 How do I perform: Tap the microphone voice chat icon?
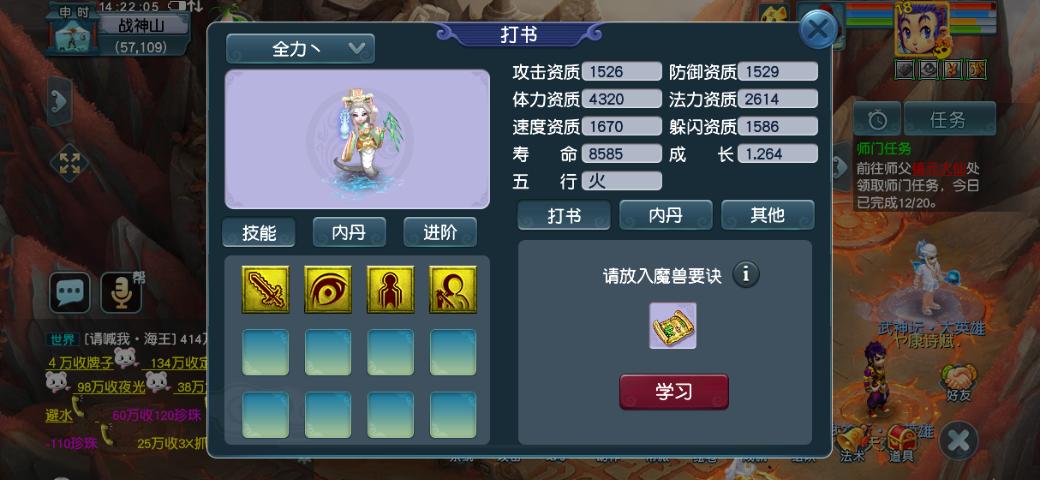coord(121,292)
